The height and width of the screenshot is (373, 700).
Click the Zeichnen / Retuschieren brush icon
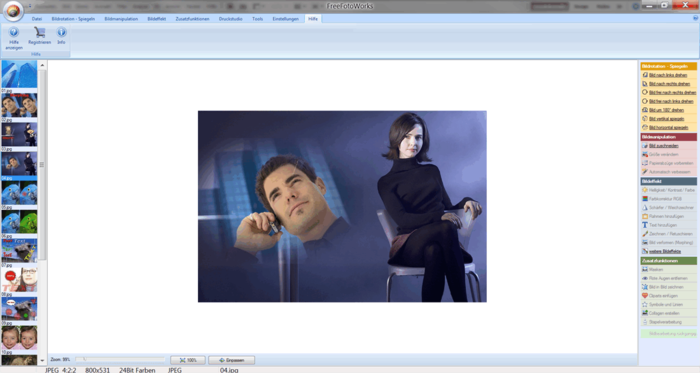(x=645, y=234)
